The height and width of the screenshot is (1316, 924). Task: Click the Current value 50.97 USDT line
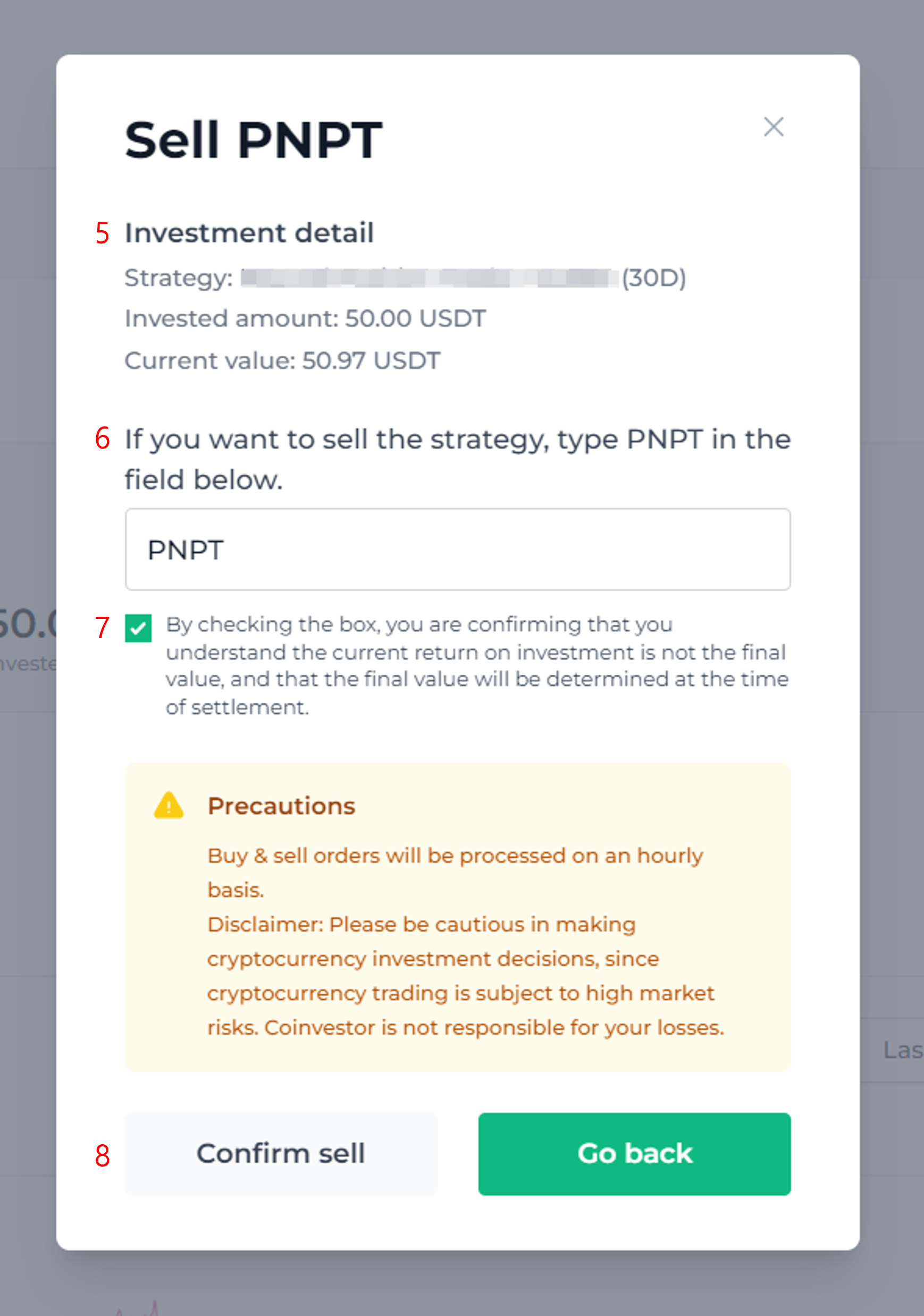[x=283, y=361]
